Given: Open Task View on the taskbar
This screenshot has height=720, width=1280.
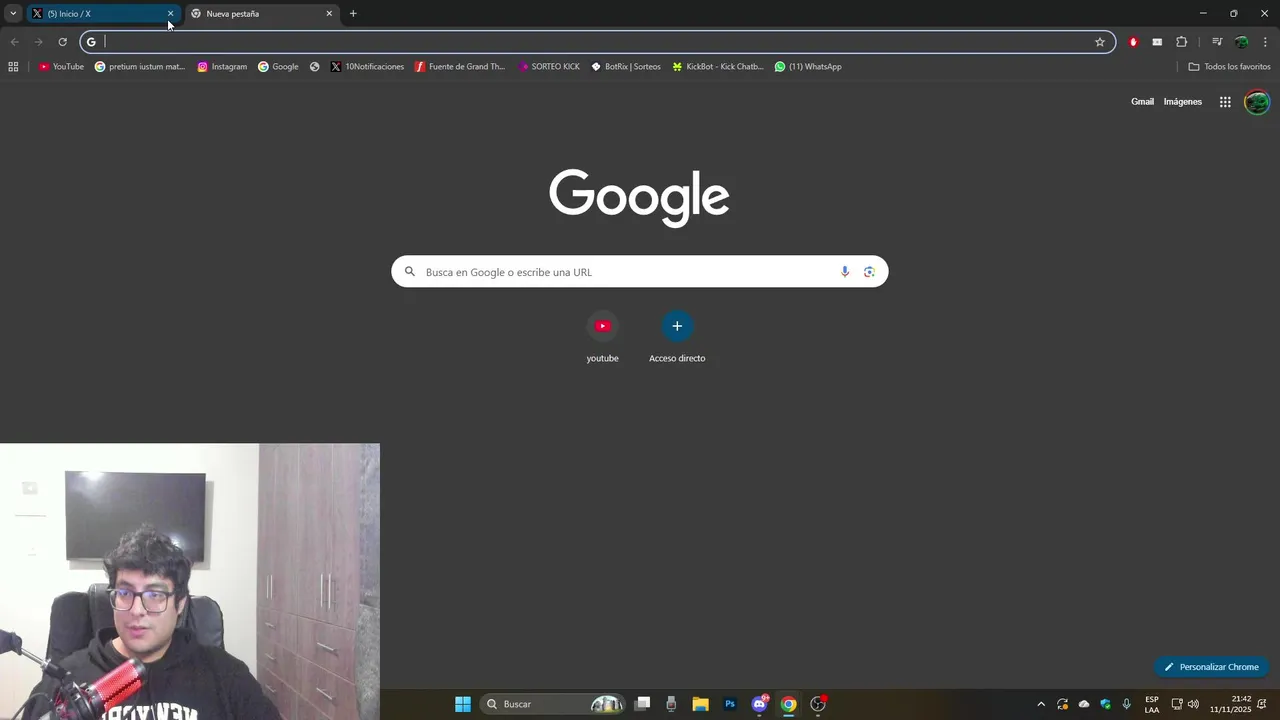Looking at the screenshot, I should [643, 704].
